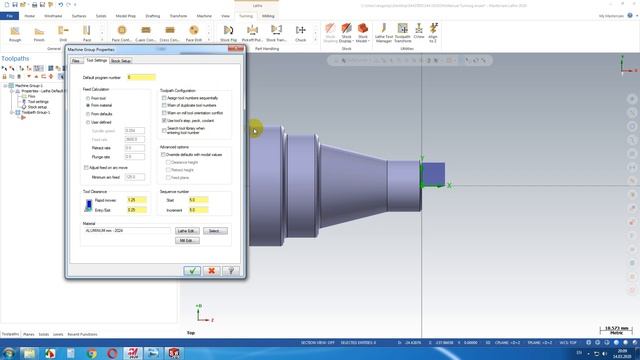Click the Undo icon in quick access toolbar

(60, 5)
